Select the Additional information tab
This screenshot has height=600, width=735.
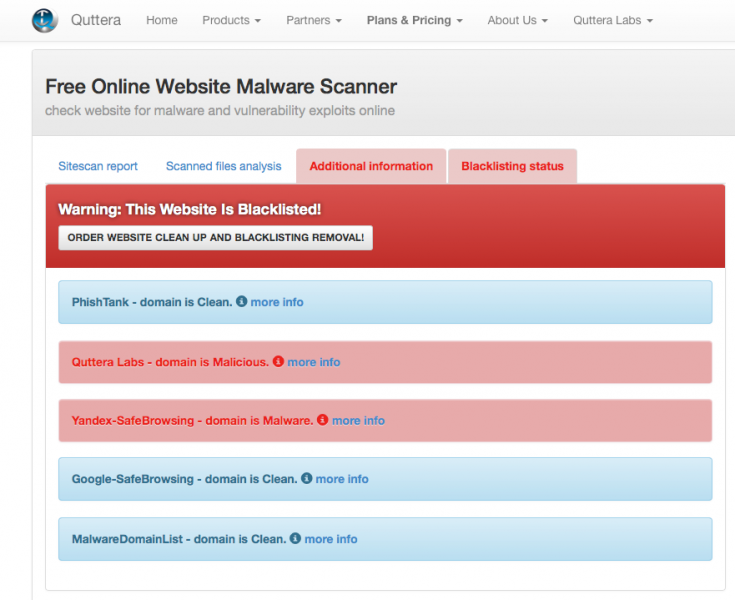click(x=371, y=166)
